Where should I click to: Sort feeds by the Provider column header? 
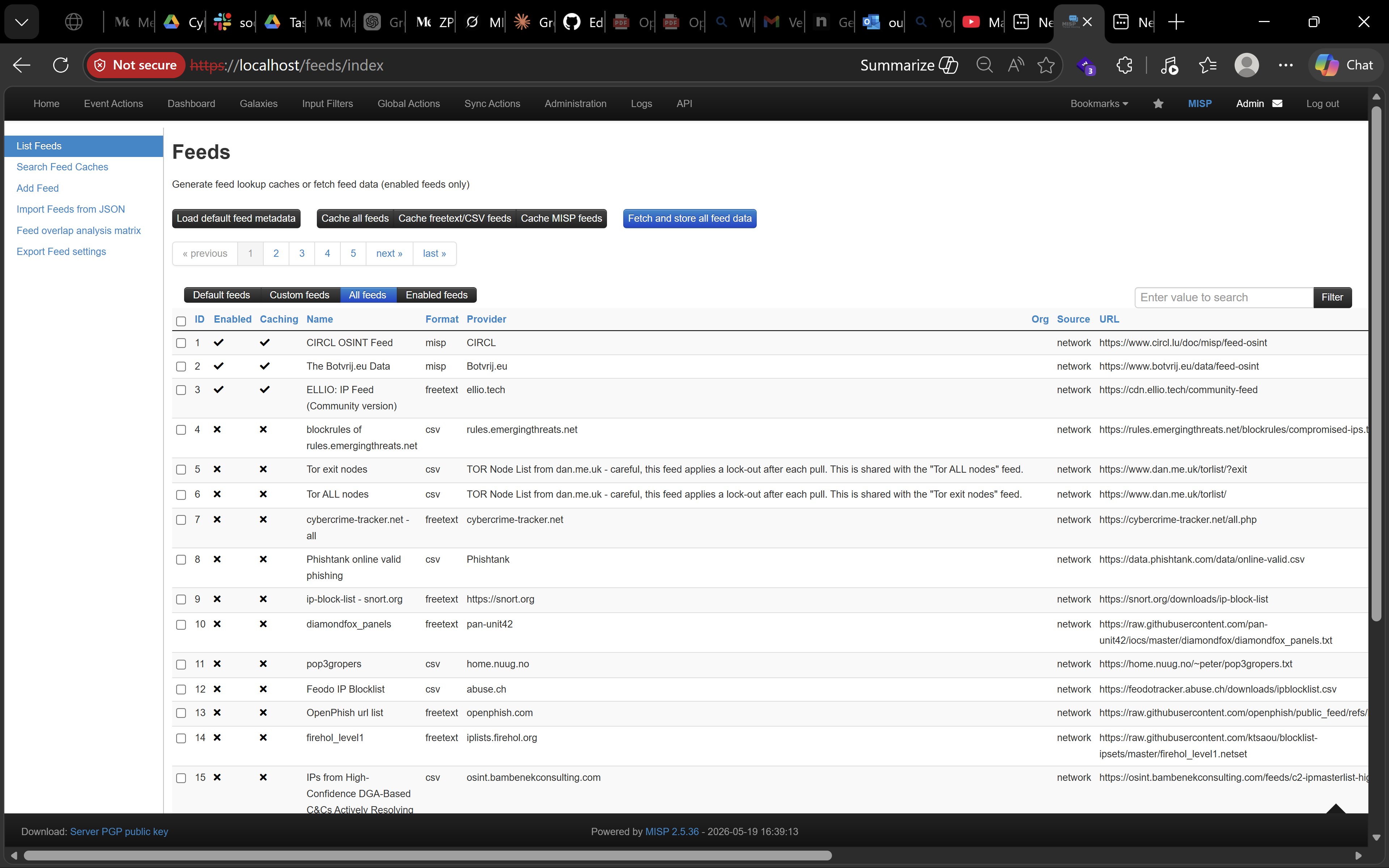click(486, 319)
